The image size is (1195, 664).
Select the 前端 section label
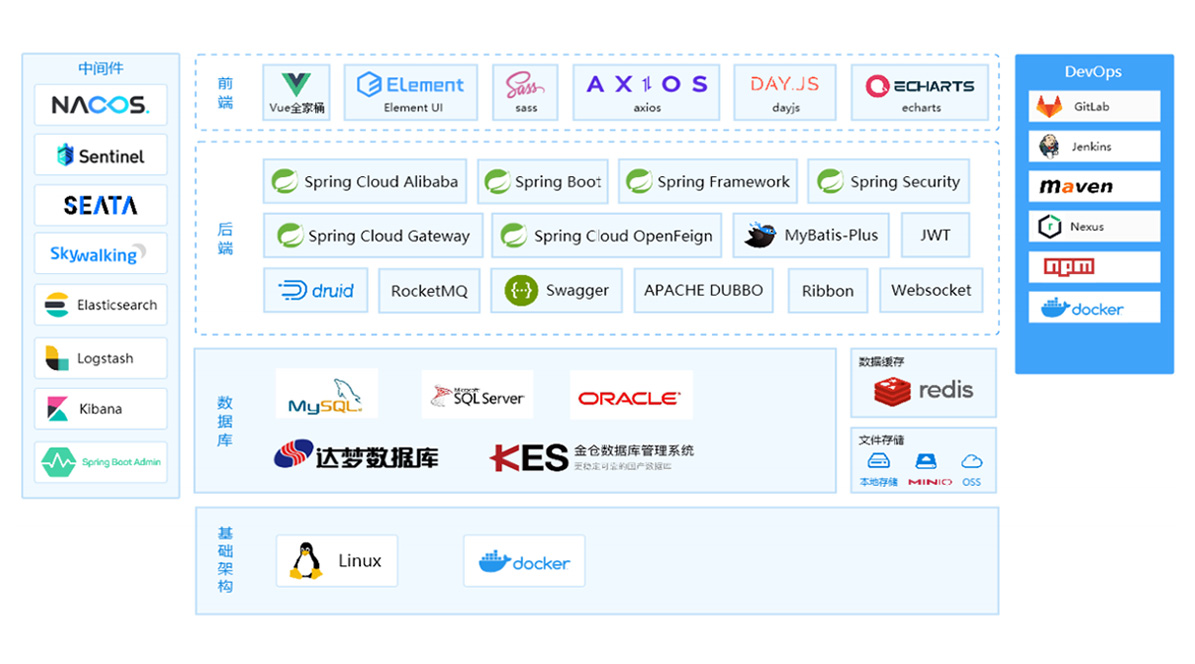click(x=226, y=93)
